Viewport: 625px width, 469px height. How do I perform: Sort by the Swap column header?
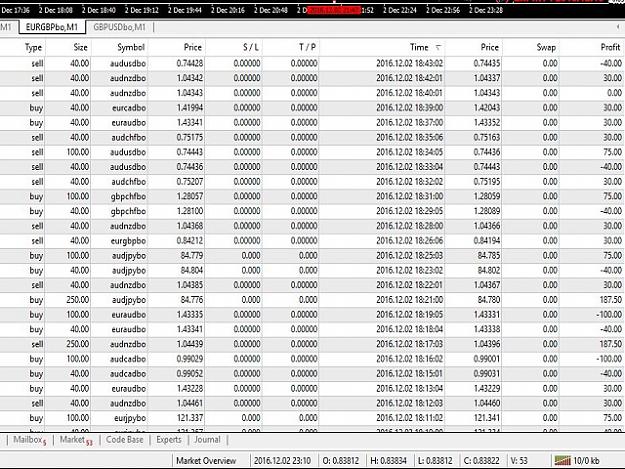point(546,47)
